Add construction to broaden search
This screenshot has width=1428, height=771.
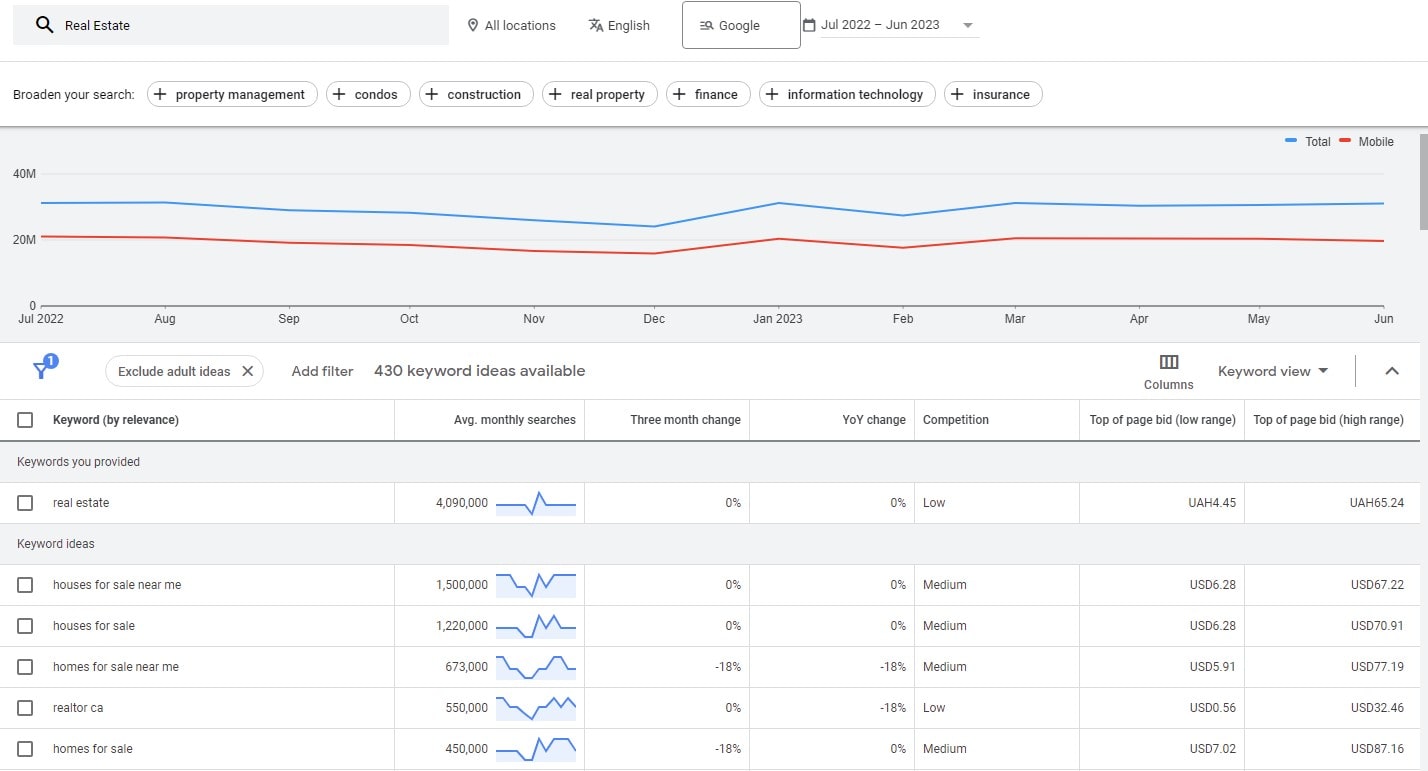(476, 94)
